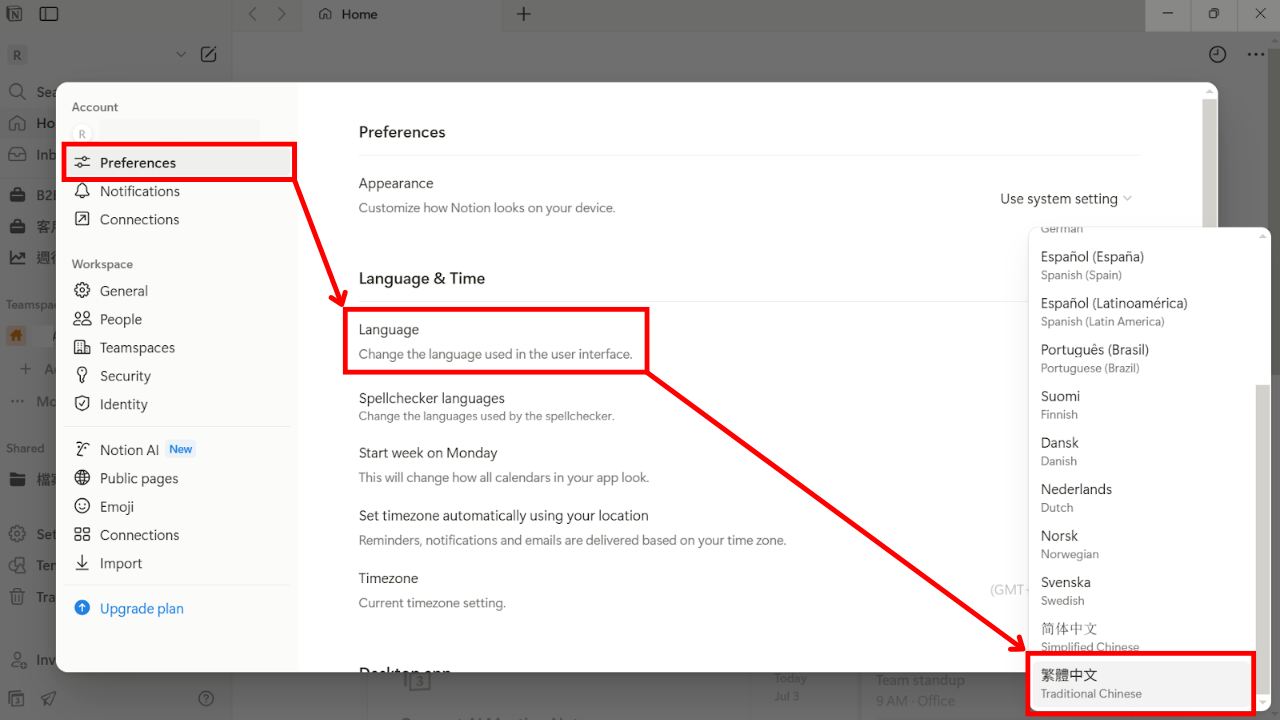Open updates clock icon top right
Screen dimensions: 1280x720
1217,55
